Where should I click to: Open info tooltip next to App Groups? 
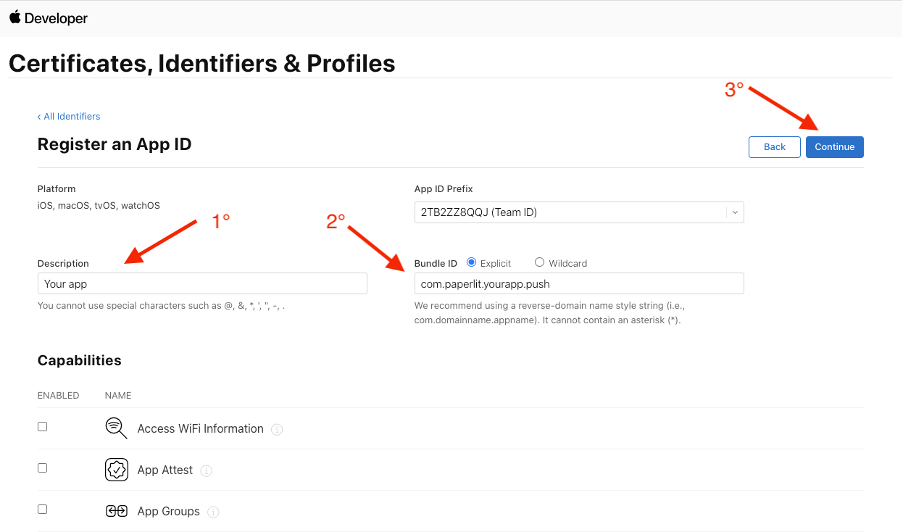coord(213,512)
